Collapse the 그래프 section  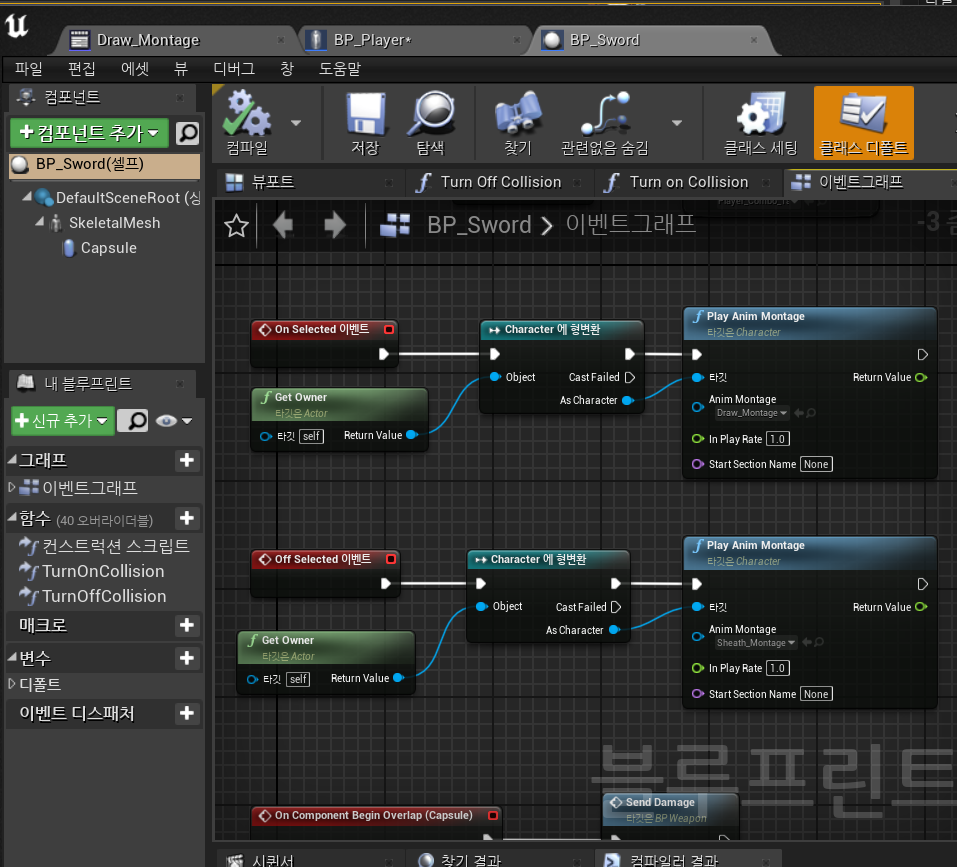tap(12, 459)
